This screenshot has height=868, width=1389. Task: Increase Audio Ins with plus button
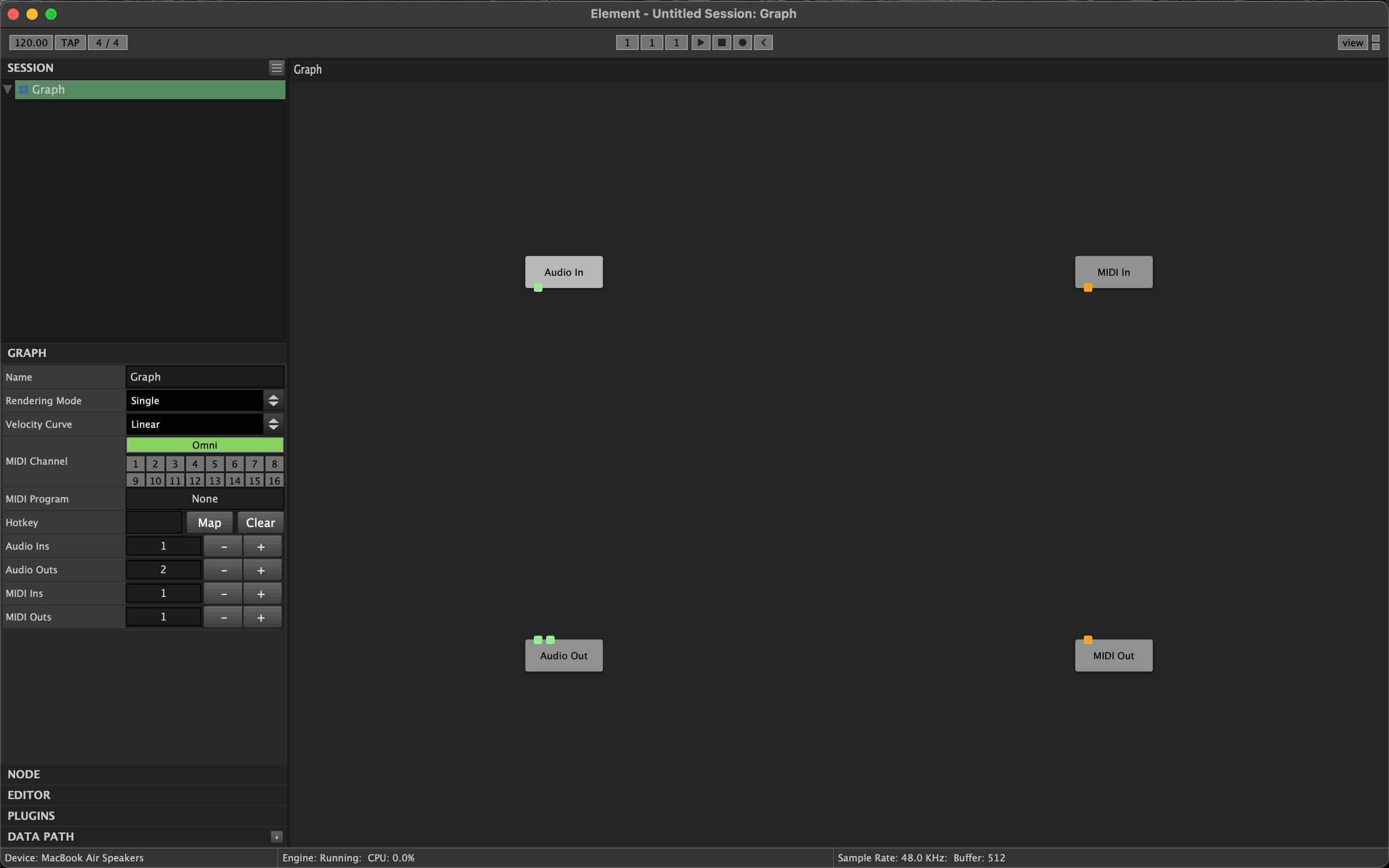point(261,546)
